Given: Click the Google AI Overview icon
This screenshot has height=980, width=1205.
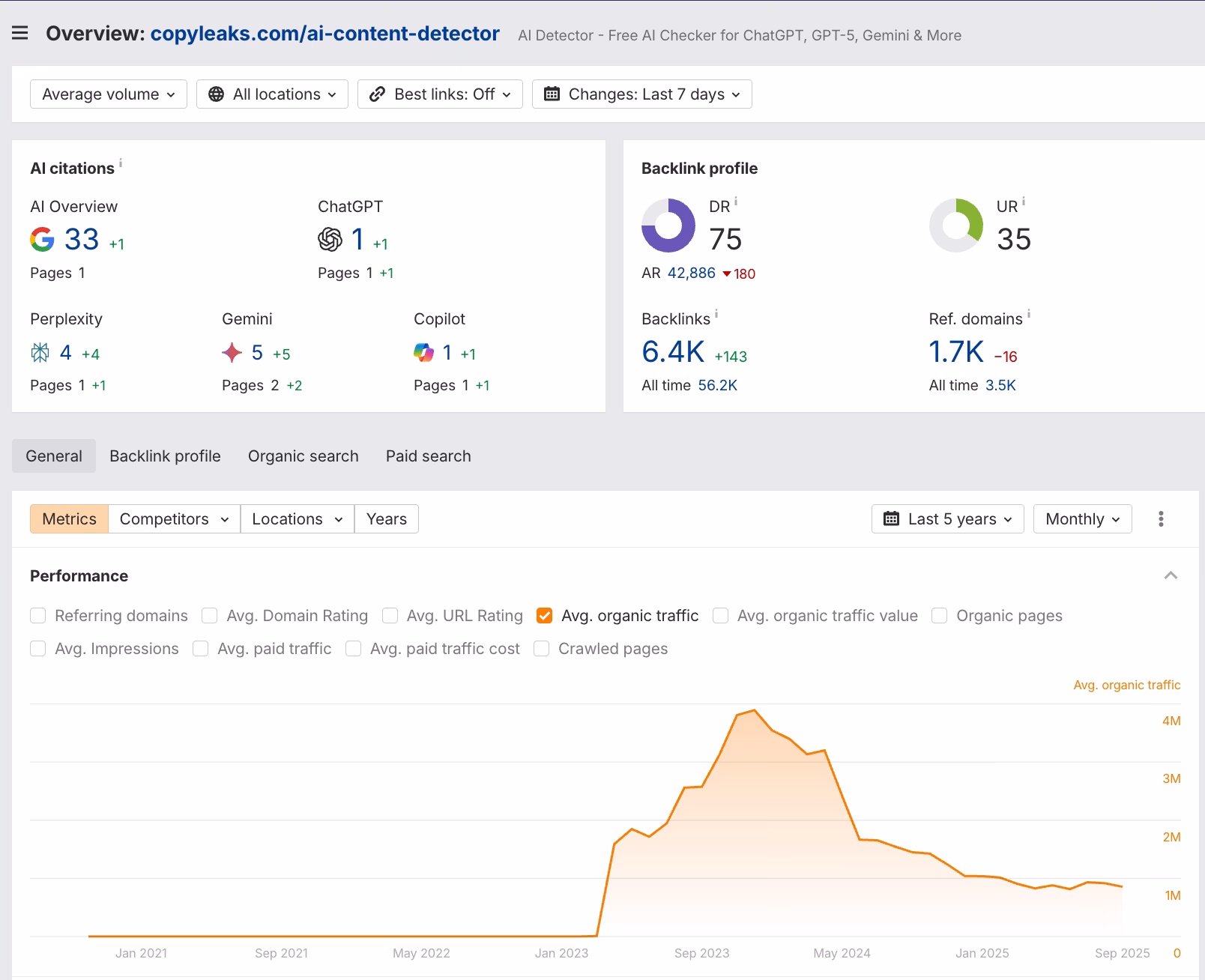Looking at the screenshot, I should 43,240.
